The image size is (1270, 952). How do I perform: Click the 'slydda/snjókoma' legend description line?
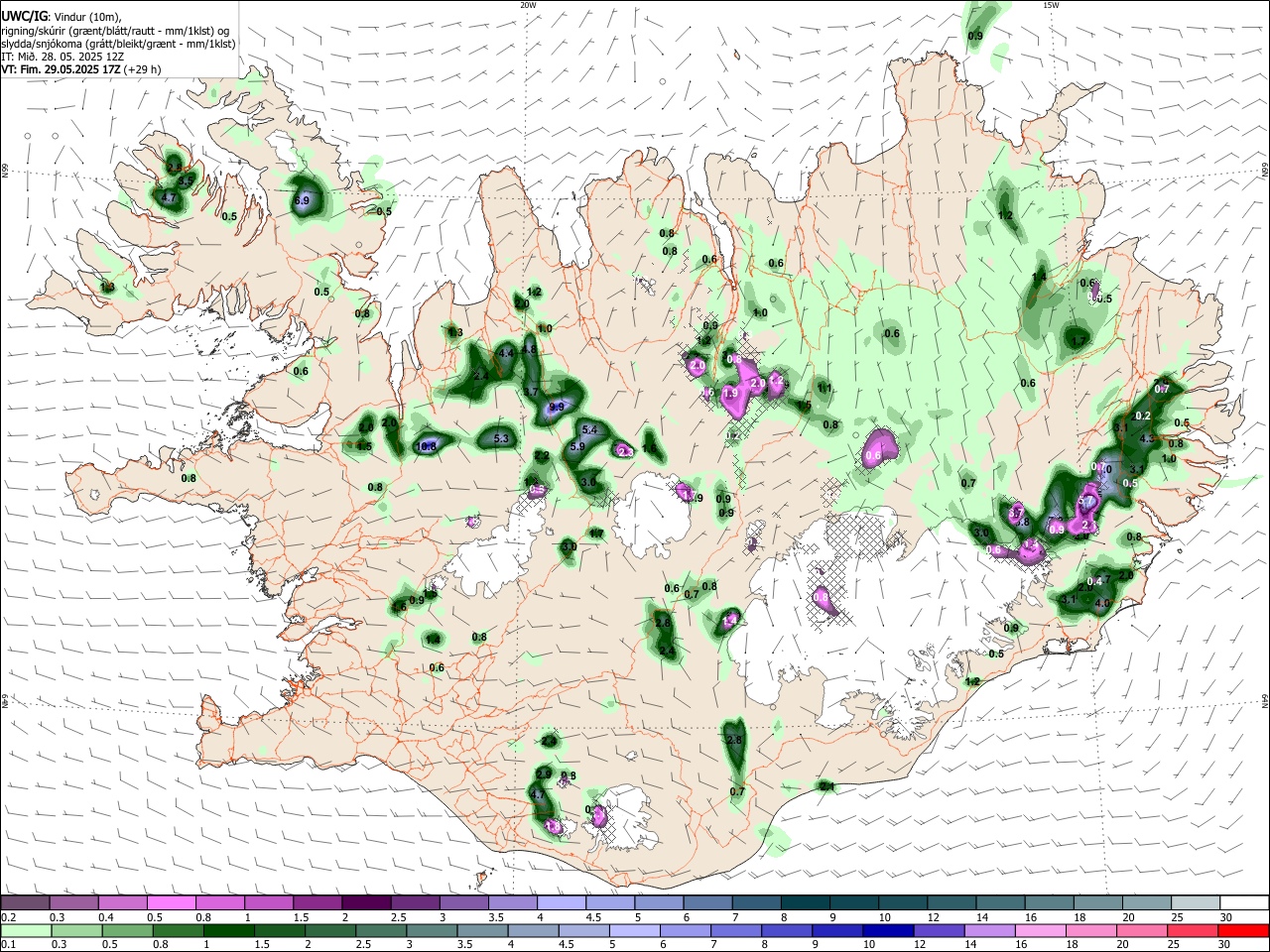[118, 44]
